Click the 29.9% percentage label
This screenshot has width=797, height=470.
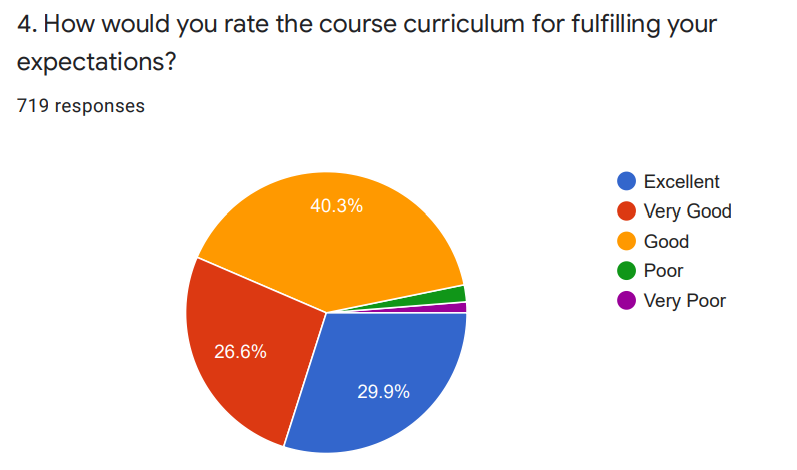point(383,392)
